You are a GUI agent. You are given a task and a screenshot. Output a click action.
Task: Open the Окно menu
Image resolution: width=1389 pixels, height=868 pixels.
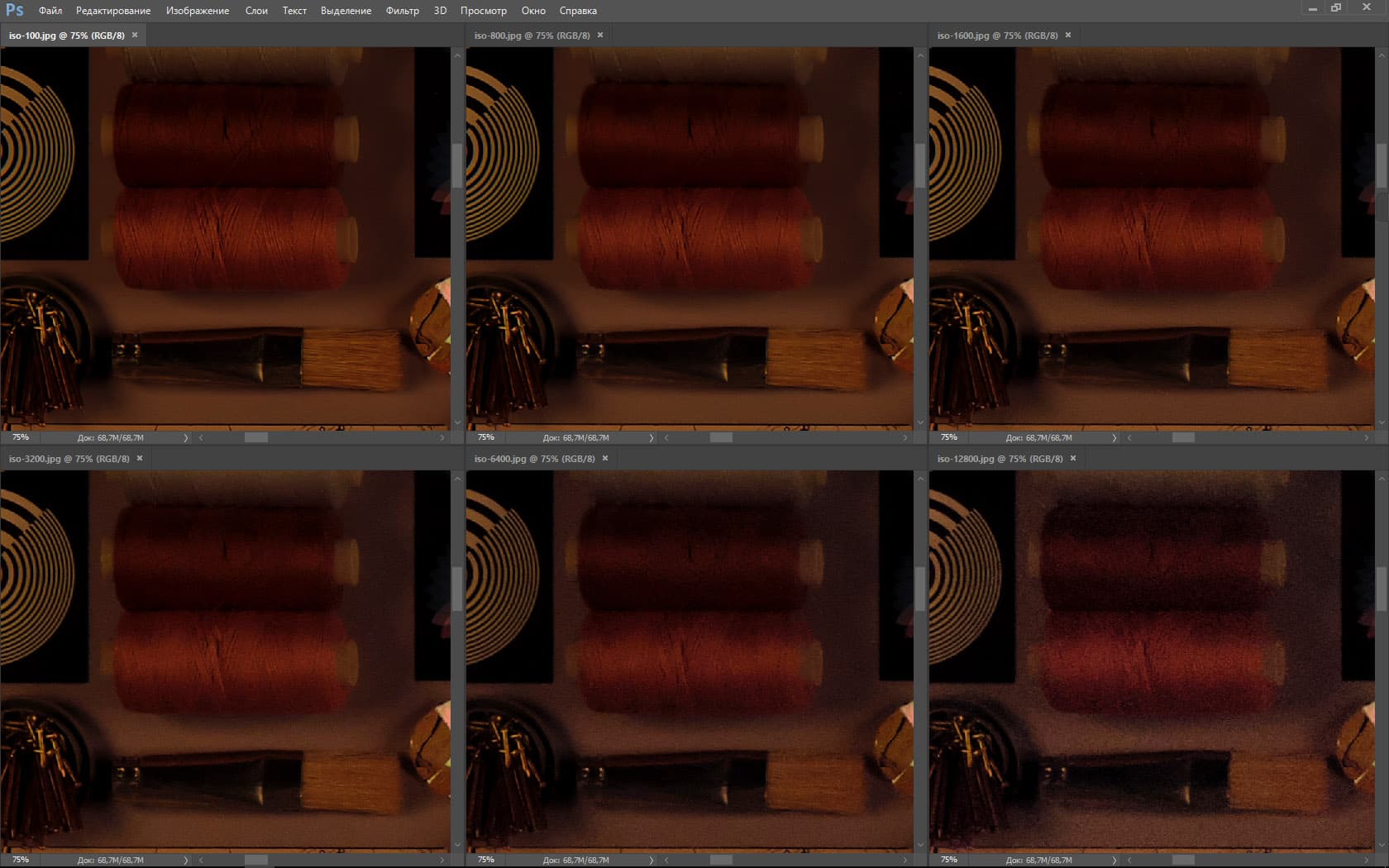coord(533,11)
